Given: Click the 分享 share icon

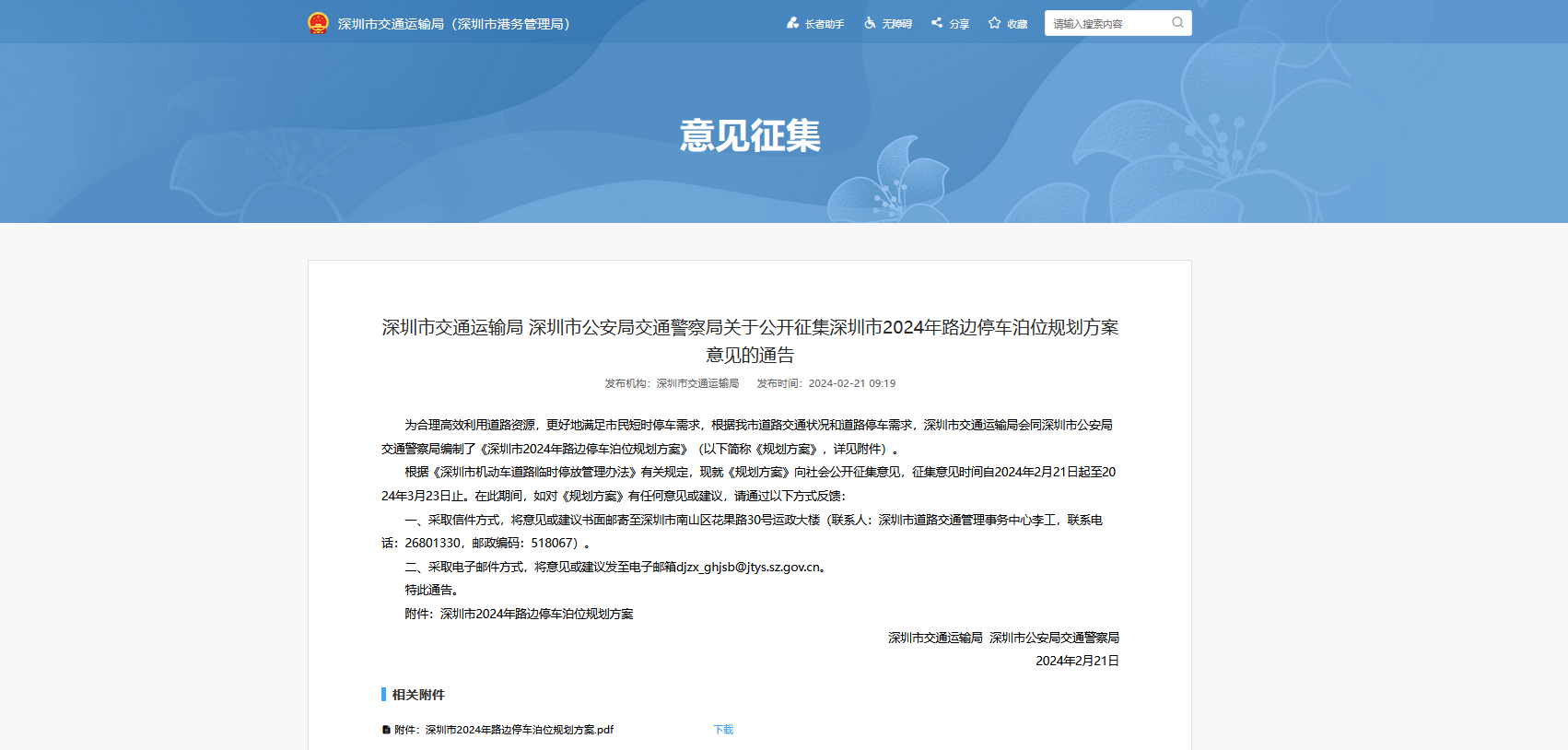Looking at the screenshot, I should 937,23.
